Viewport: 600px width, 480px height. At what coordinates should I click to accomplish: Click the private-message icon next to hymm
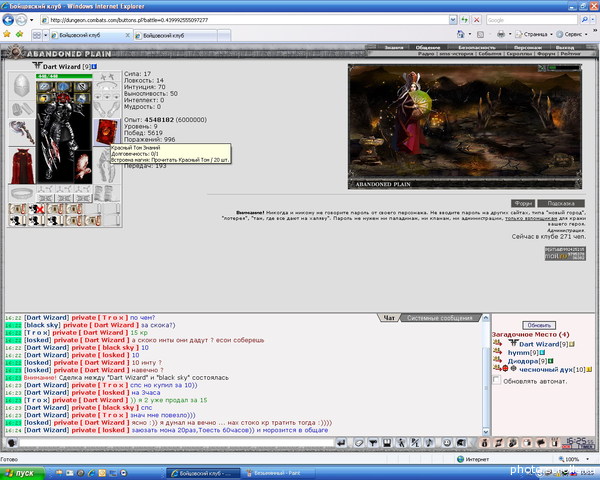coord(497,351)
